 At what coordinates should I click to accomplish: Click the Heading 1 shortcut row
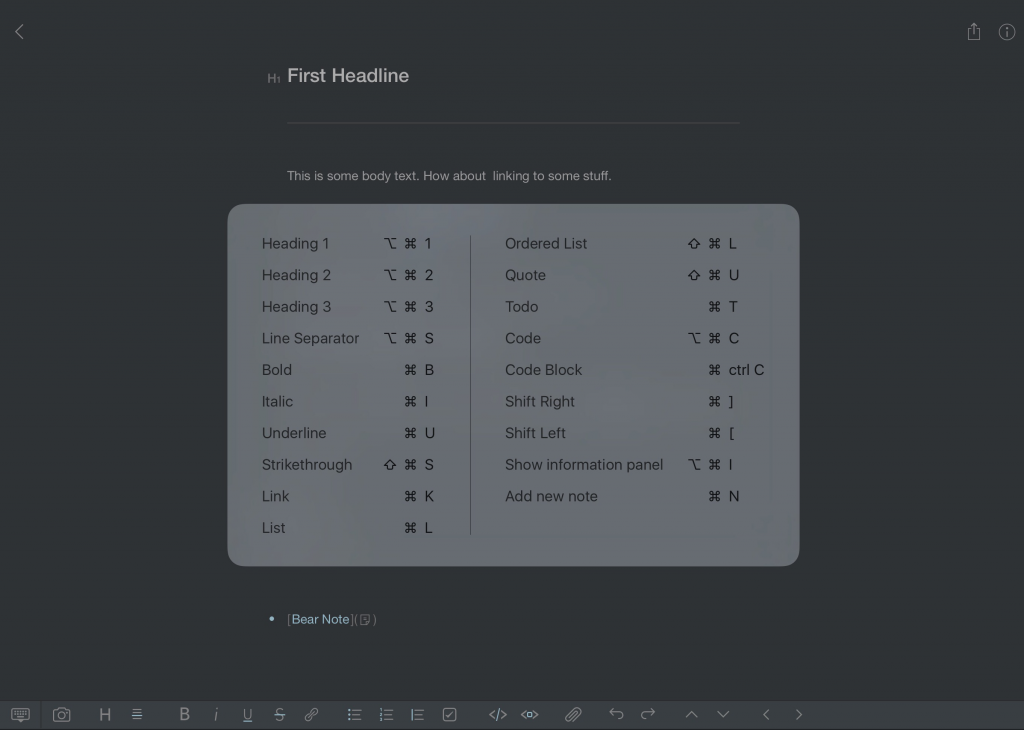347,244
